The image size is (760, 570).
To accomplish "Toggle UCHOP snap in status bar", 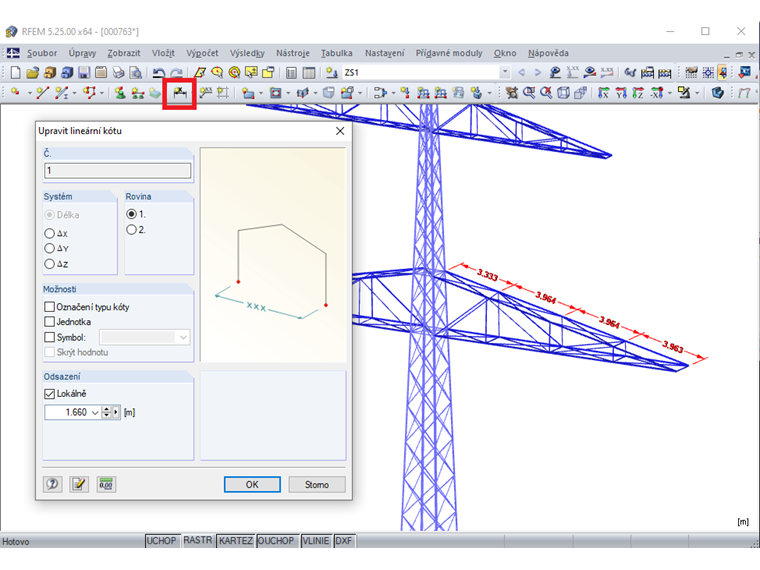I will coord(161,540).
